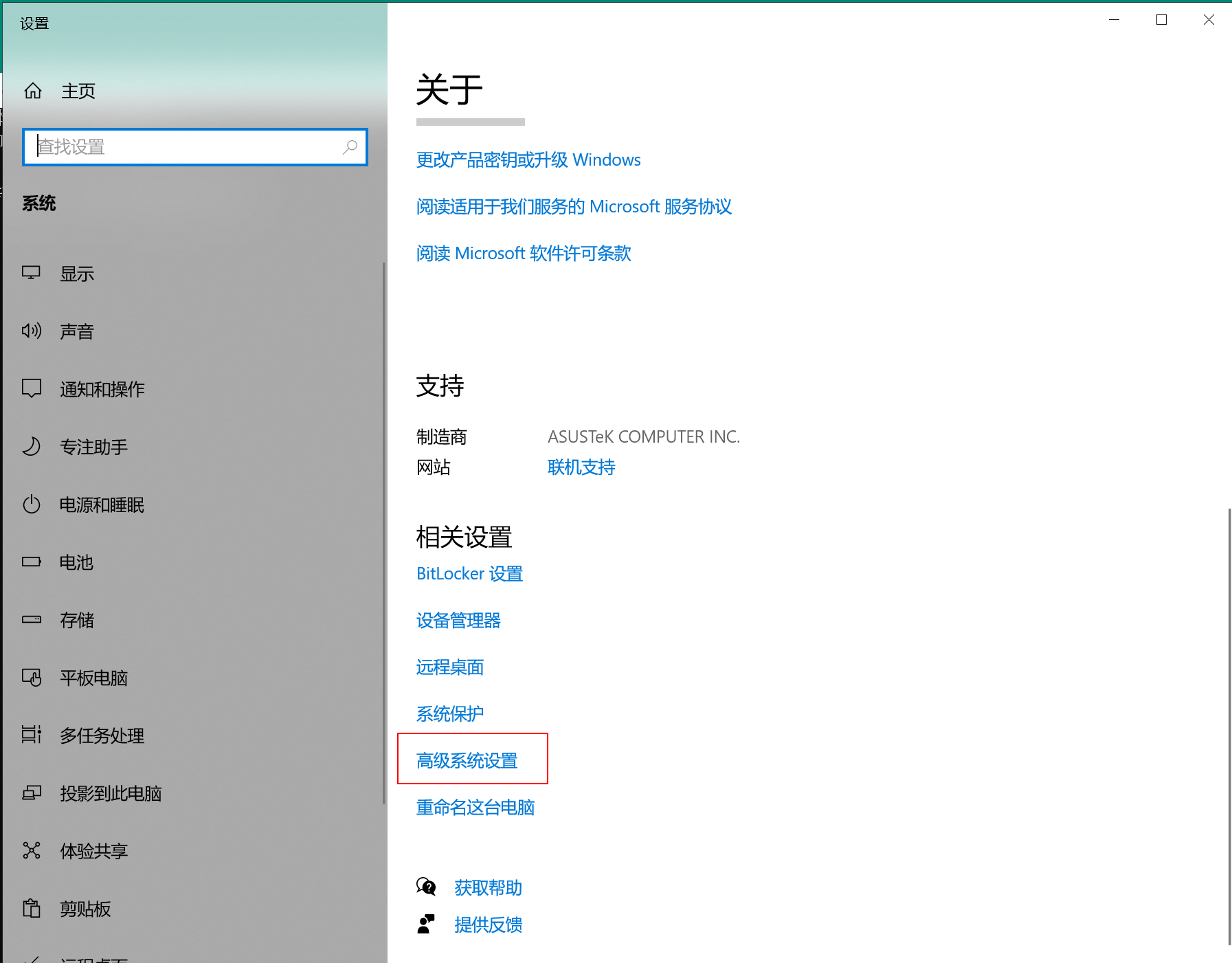Click the Home icon in sidebar
This screenshot has height=963, width=1232.
pyautogui.click(x=33, y=91)
